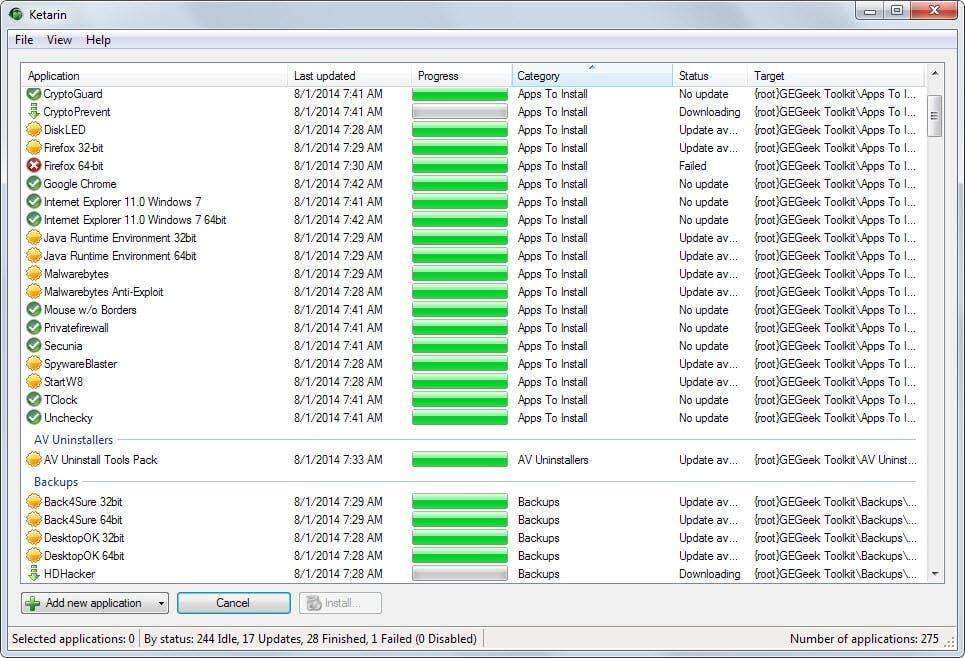Click the Cancel button
Viewport: 965px width, 658px height.
coord(233,603)
